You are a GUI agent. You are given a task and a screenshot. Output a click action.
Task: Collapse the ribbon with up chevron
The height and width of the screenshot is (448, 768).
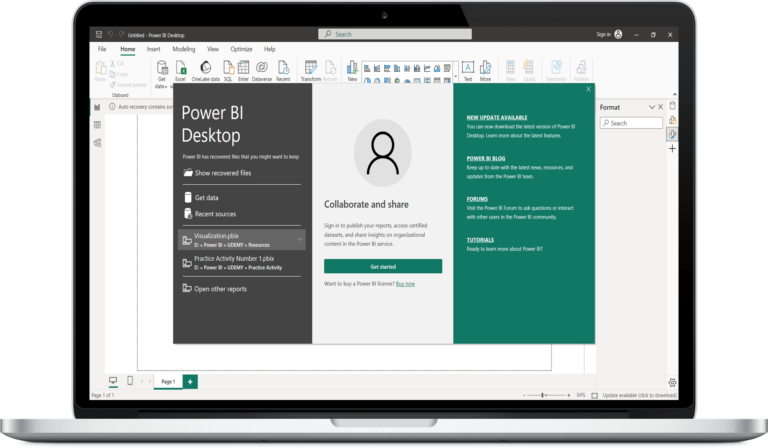pyautogui.click(x=674, y=94)
